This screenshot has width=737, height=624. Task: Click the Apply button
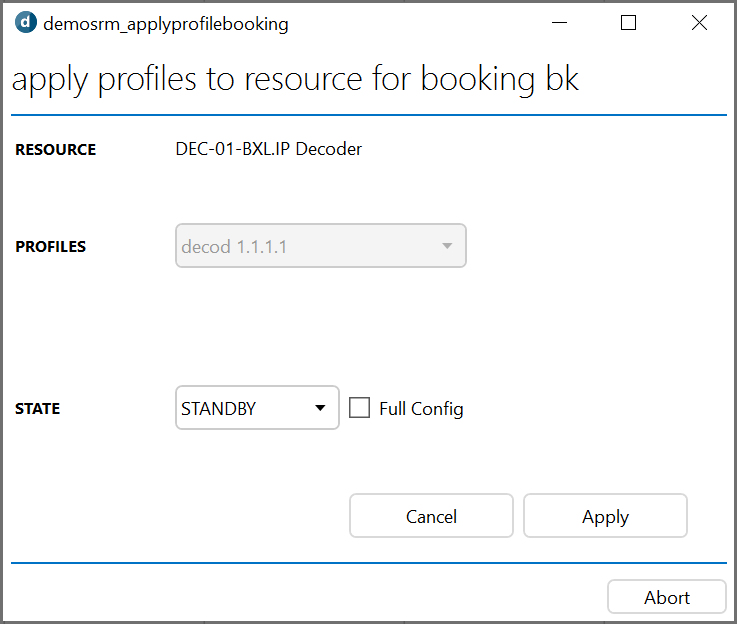pos(605,516)
